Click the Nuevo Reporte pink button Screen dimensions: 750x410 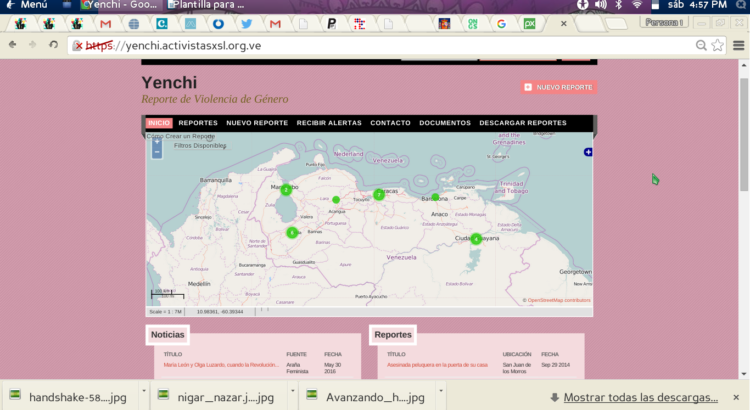[x=559, y=88]
